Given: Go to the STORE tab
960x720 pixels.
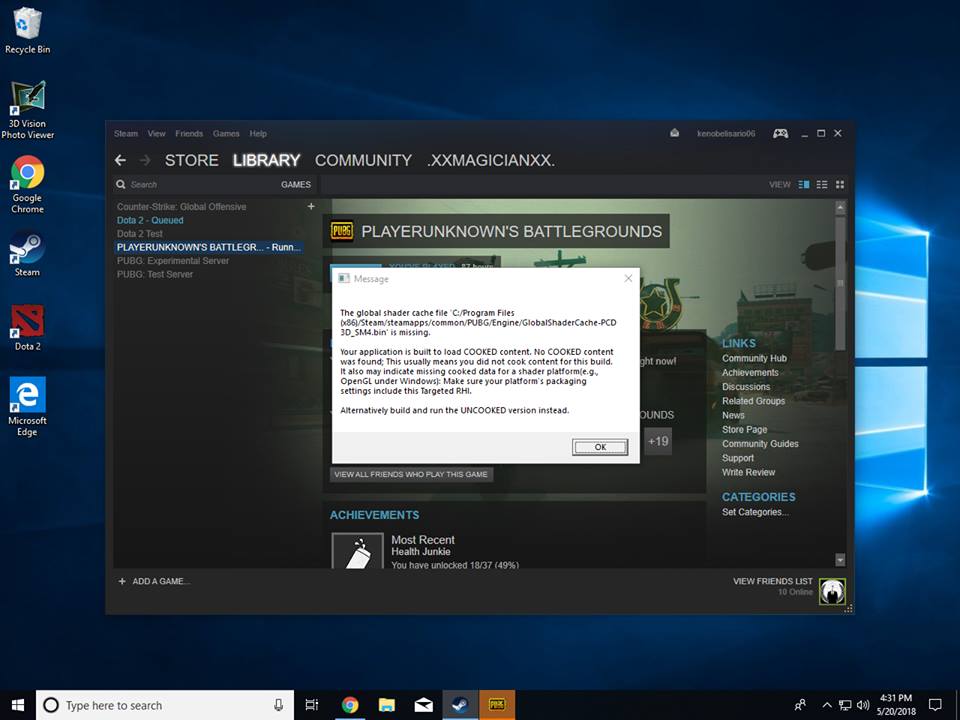Looking at the screenshot, I should coord(192,160).
